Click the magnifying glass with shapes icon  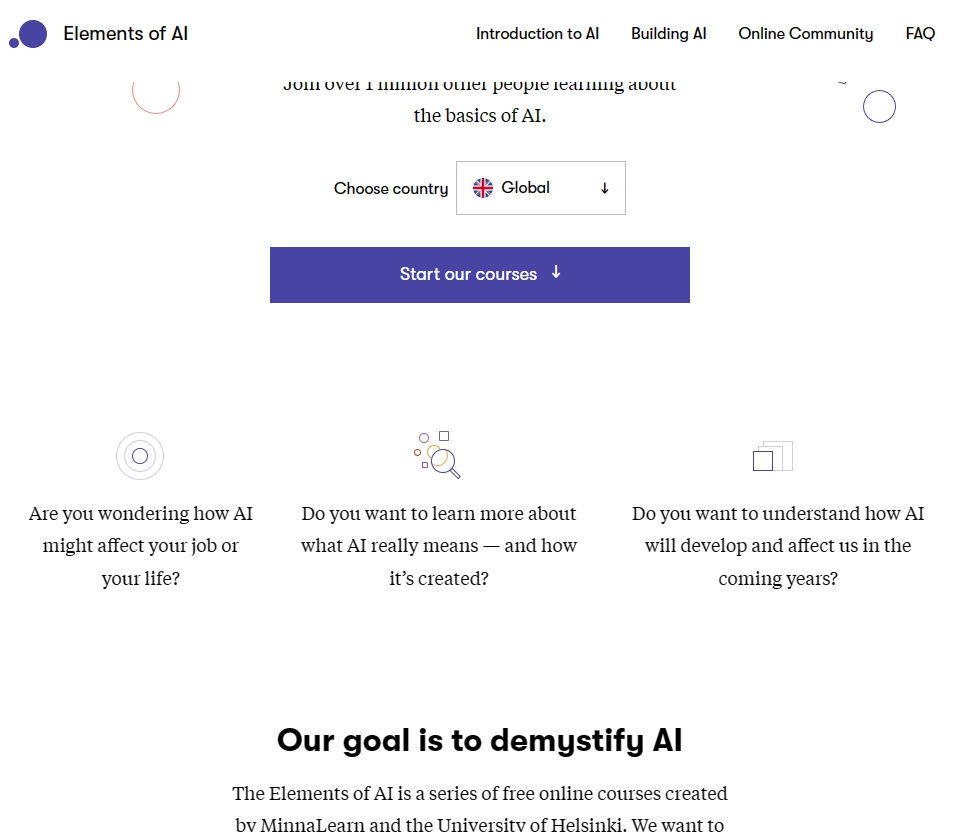tap(438, 455)
